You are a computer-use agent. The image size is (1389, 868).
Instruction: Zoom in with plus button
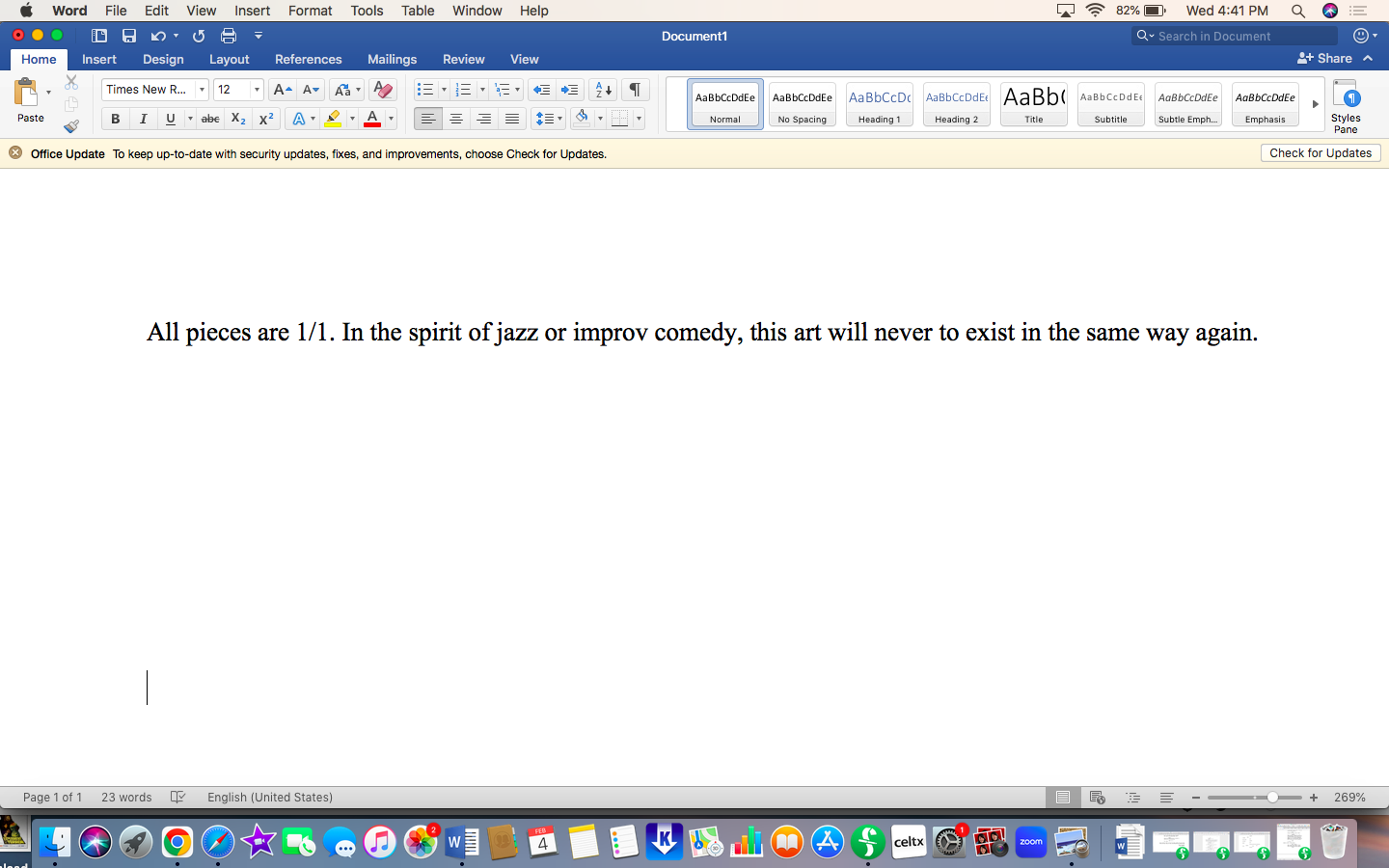point(1314,798)
